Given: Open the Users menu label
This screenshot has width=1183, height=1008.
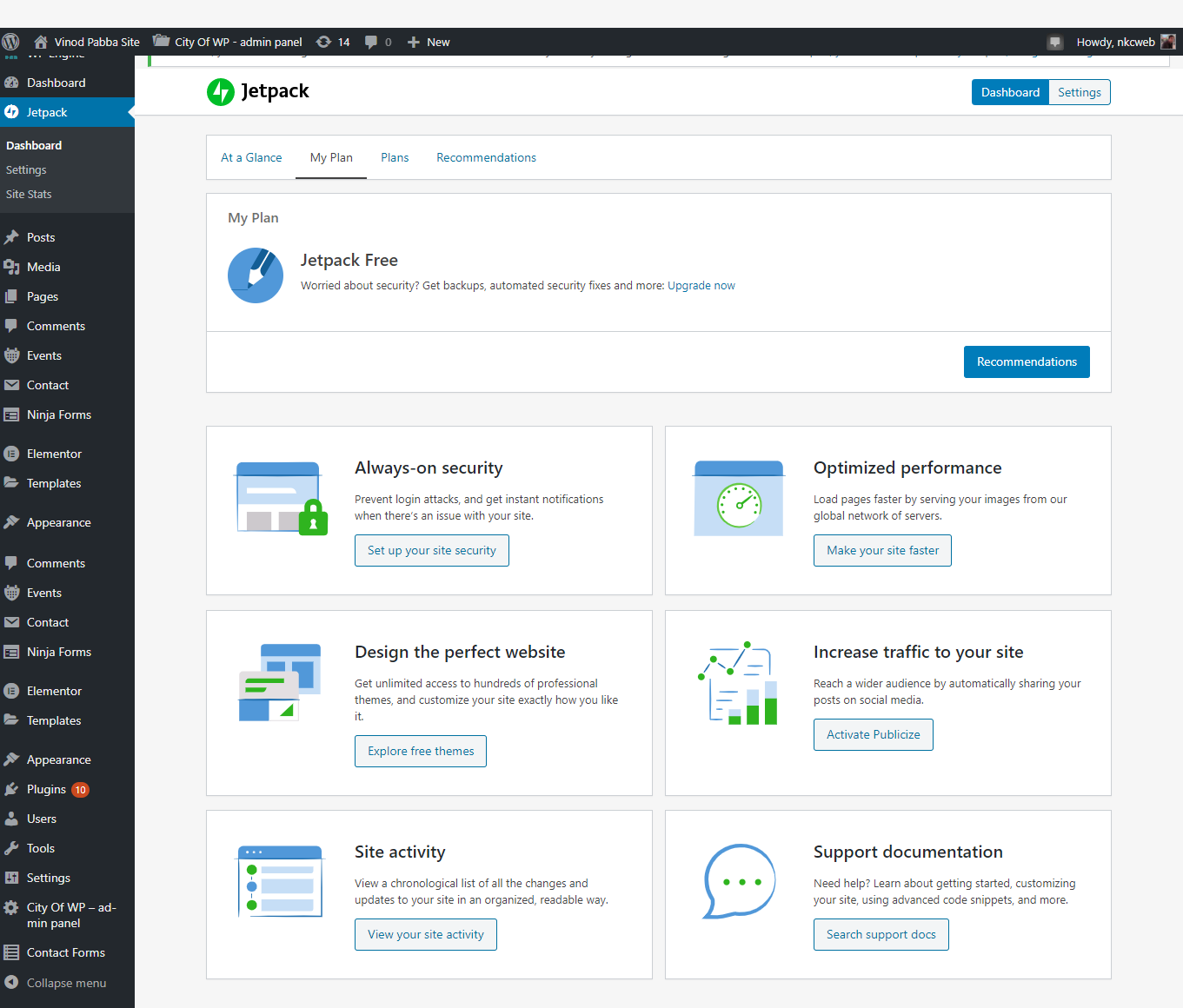Looking at the screenshot, I should click(42, 819).
